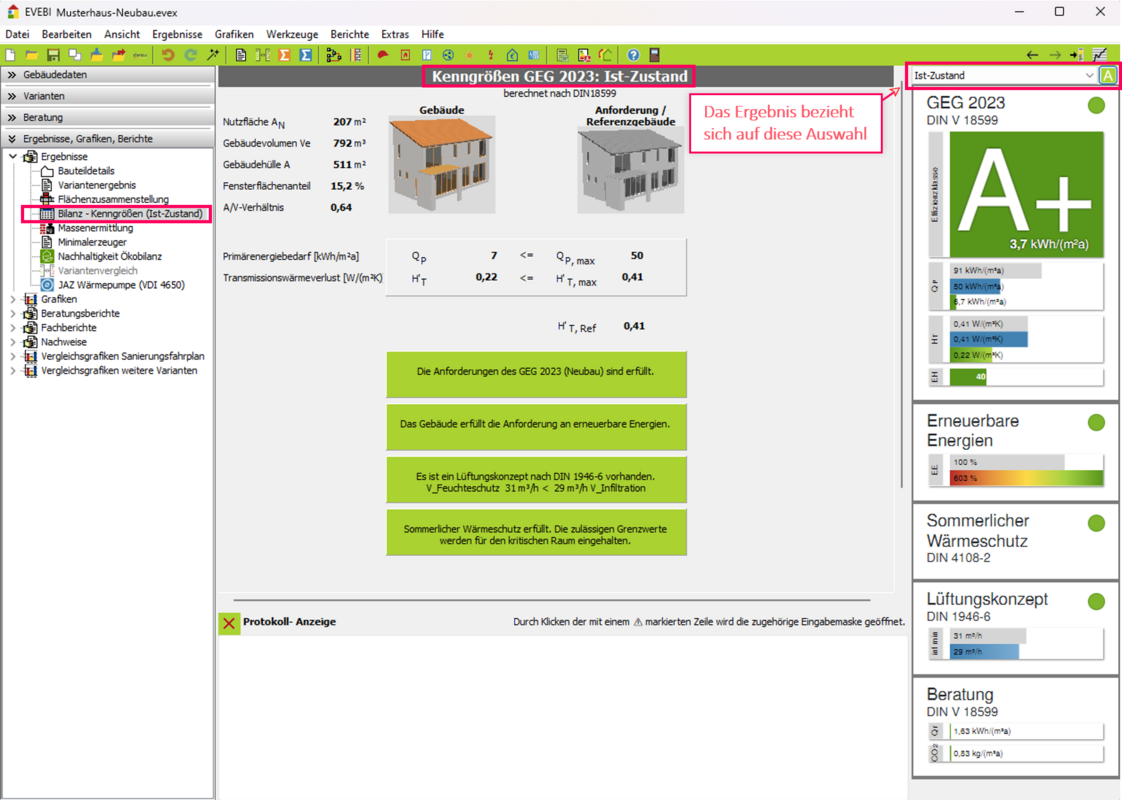Click the orange sigma sum icon

[284, 55]
